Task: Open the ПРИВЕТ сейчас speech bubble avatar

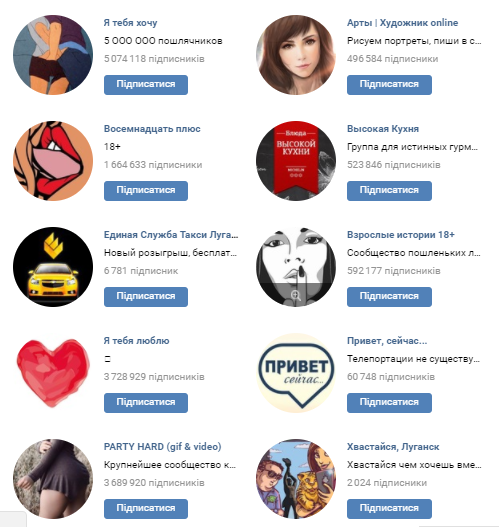Action: click(296, 373)
